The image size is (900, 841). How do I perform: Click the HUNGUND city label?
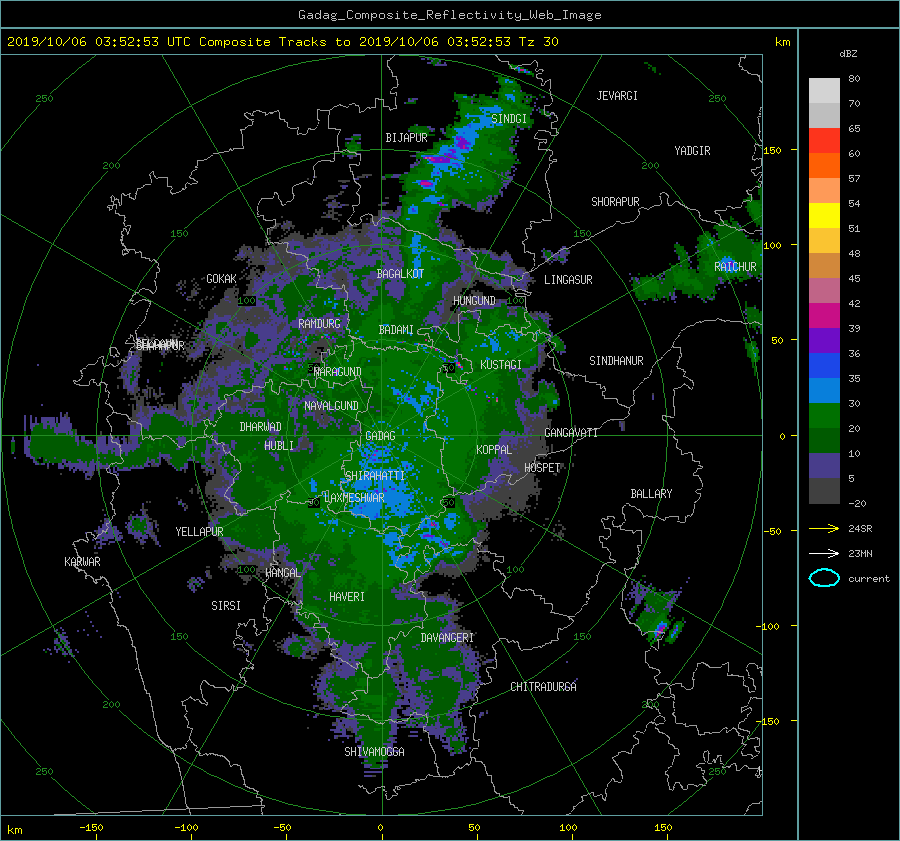474,301
